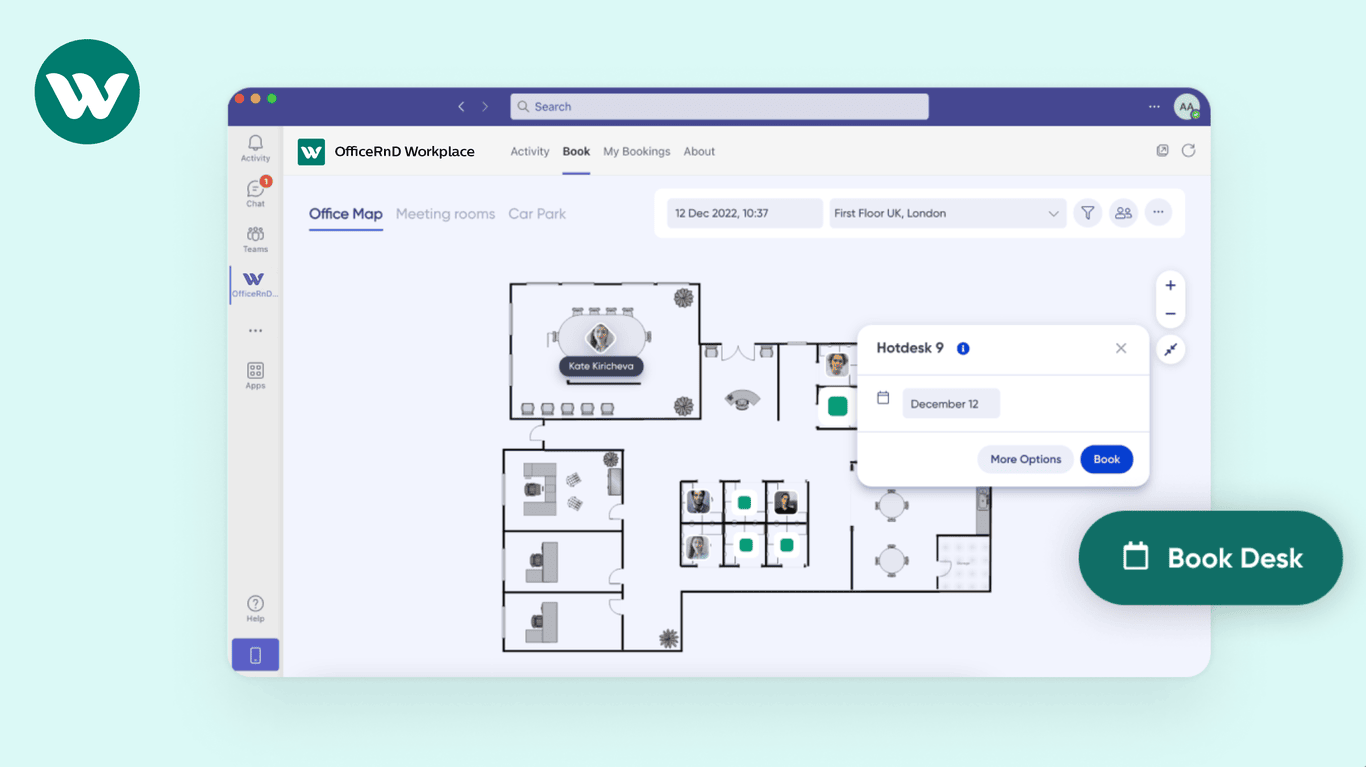Click the Search field in title bar
This screenshot has height=768, width=1366.
click(x=719, y=106)
